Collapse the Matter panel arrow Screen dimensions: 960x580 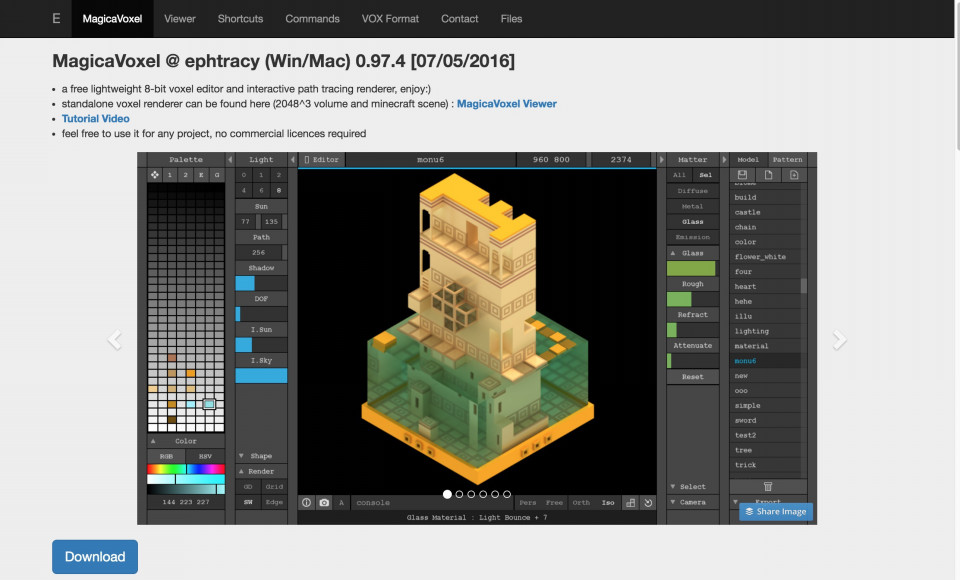click(x=661, y=159)
